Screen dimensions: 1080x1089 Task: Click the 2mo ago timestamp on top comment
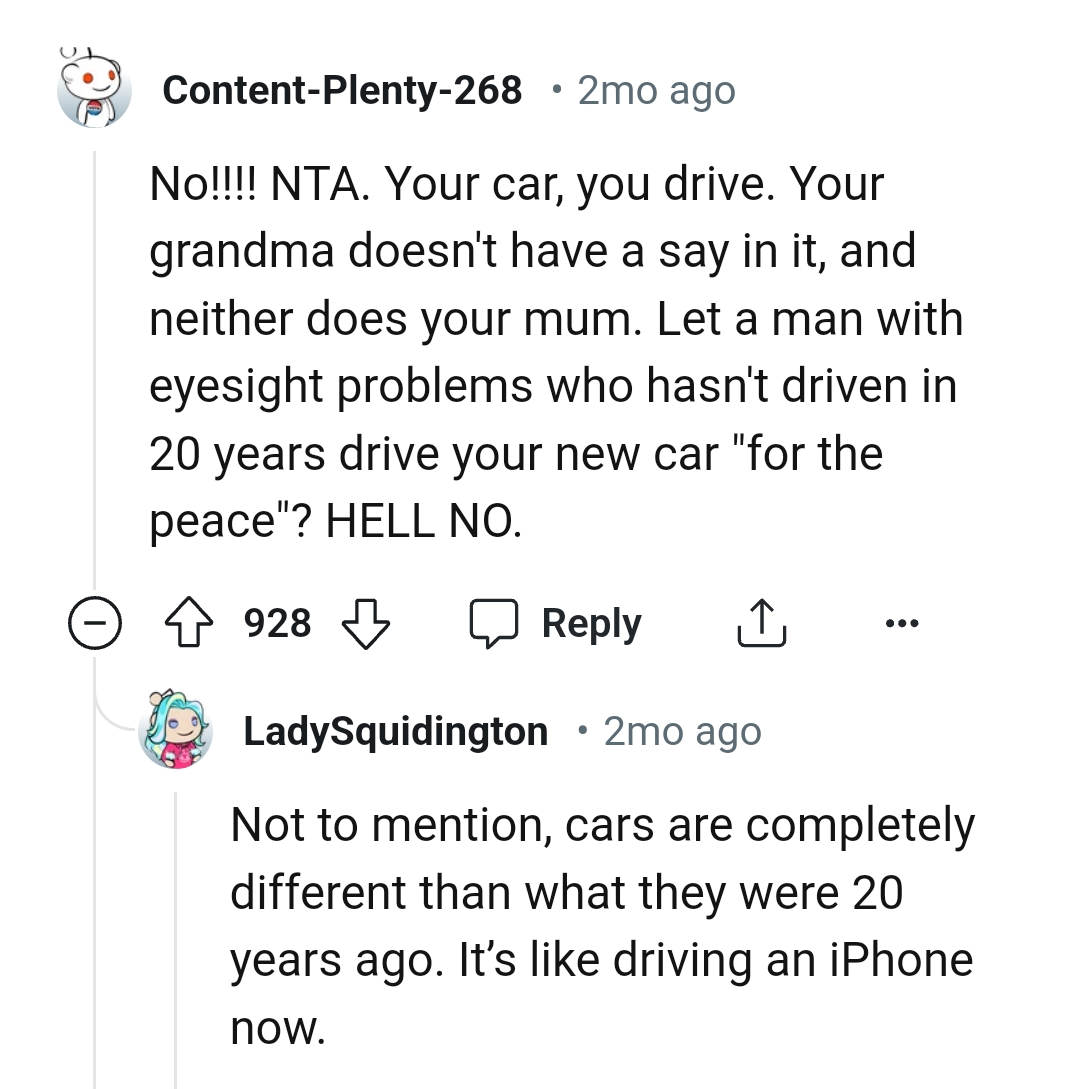[x=655, y=90]
